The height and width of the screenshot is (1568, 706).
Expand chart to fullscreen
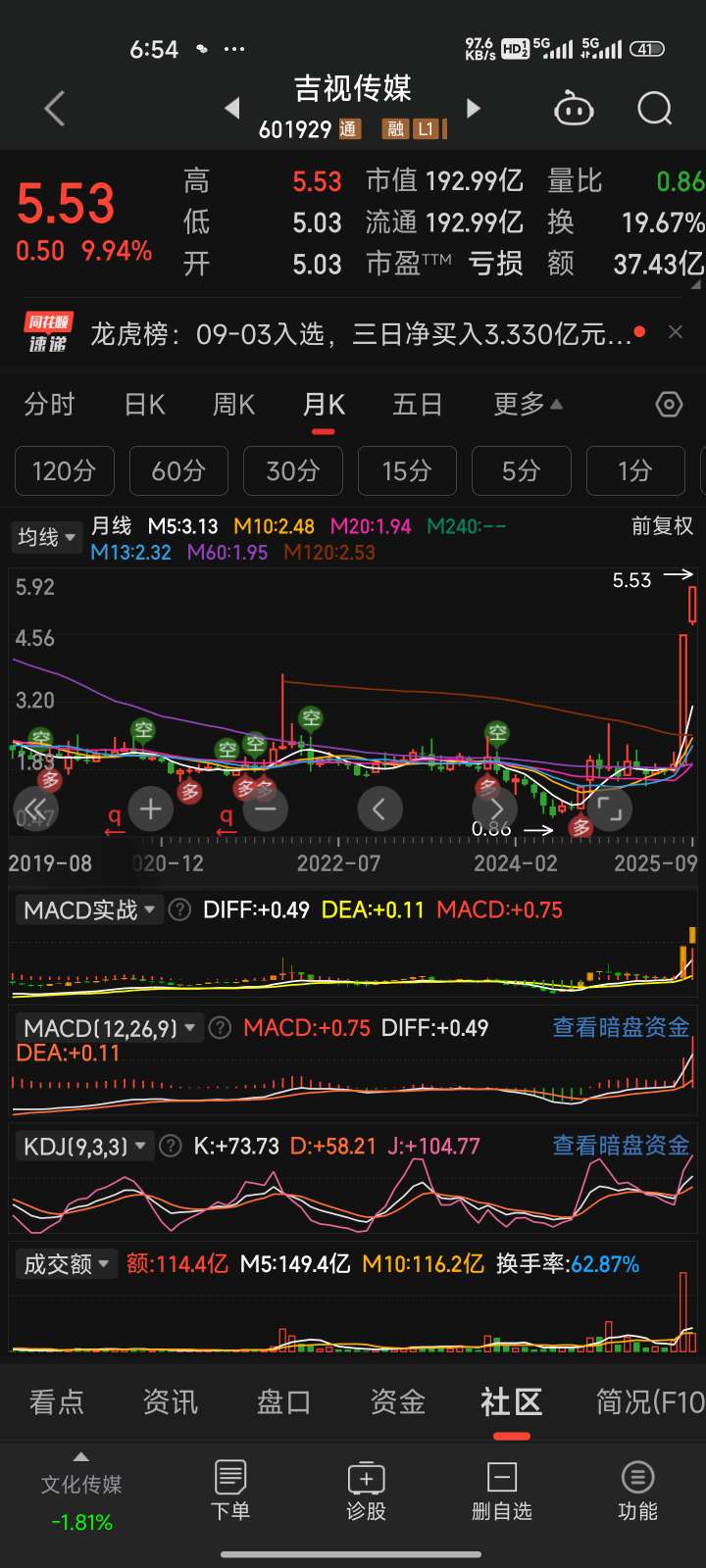click(609, 809)
